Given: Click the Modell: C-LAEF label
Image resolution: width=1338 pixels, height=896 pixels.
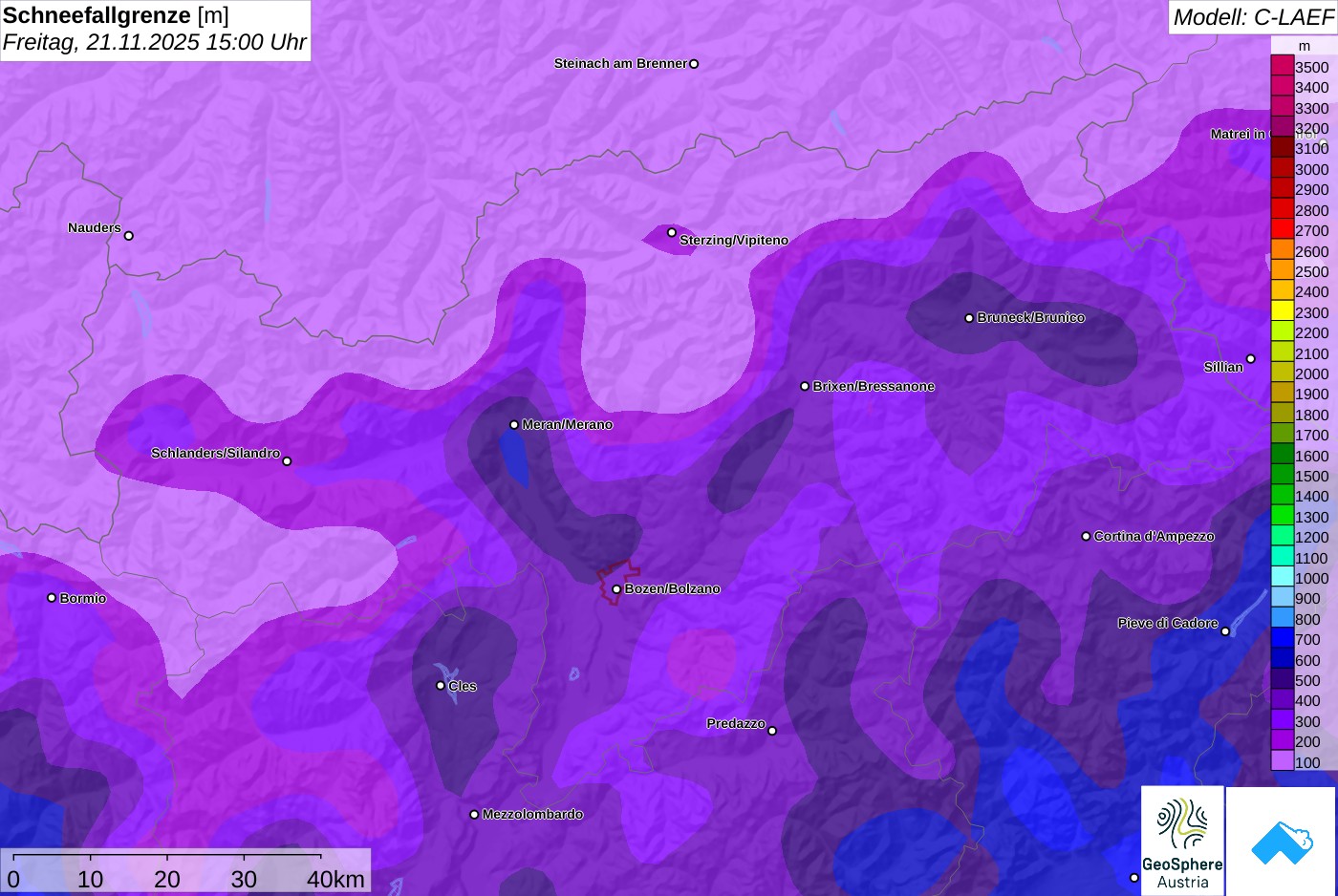Looking at the screenshot, I should click(1253, 16).
